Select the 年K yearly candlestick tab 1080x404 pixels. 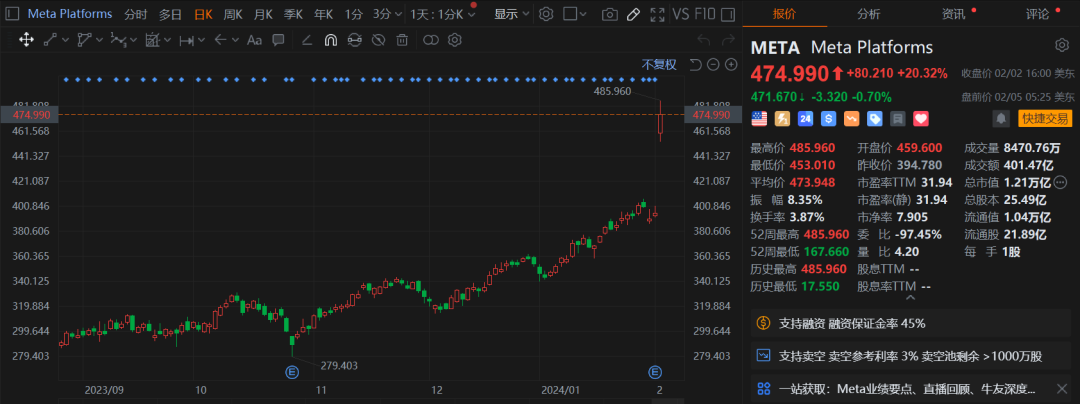(x=323, y=14)
